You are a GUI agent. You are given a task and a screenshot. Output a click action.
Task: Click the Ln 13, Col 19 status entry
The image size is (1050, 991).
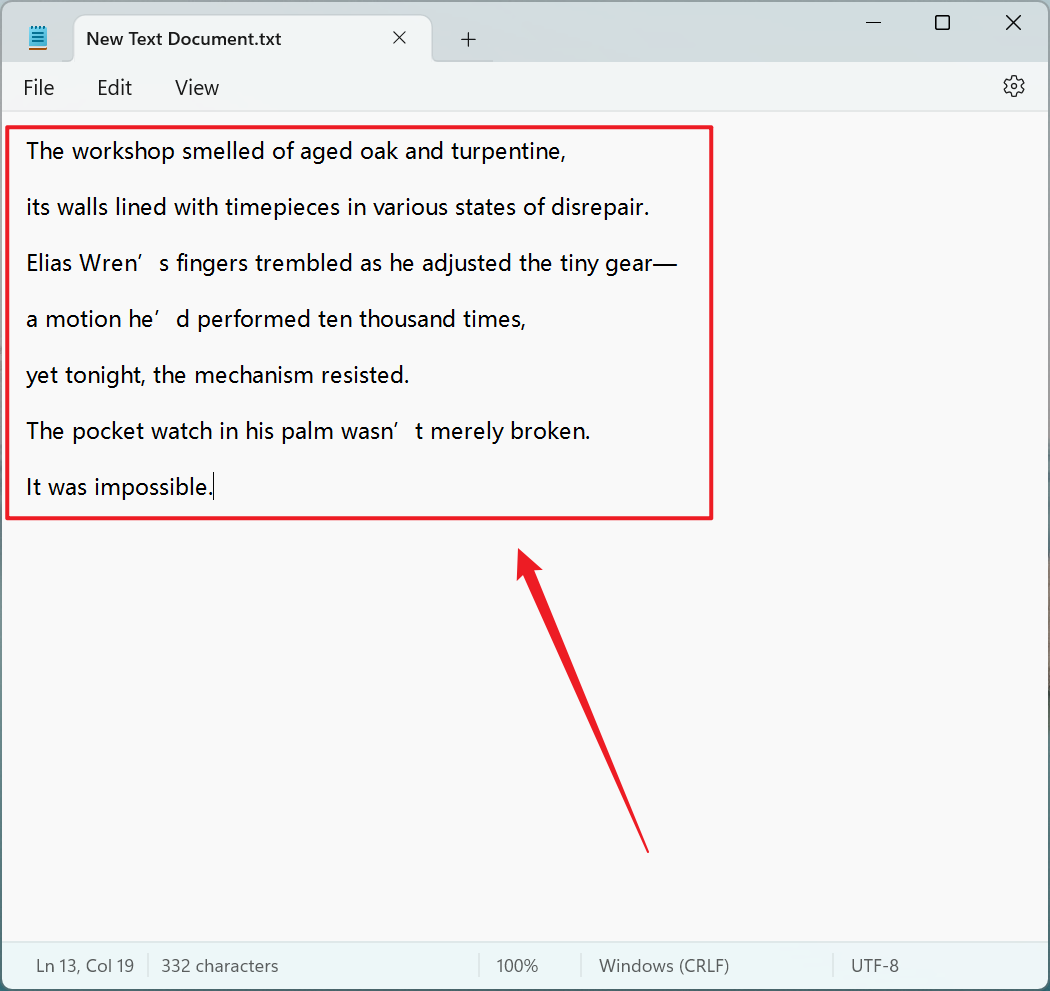click(85, 966)
